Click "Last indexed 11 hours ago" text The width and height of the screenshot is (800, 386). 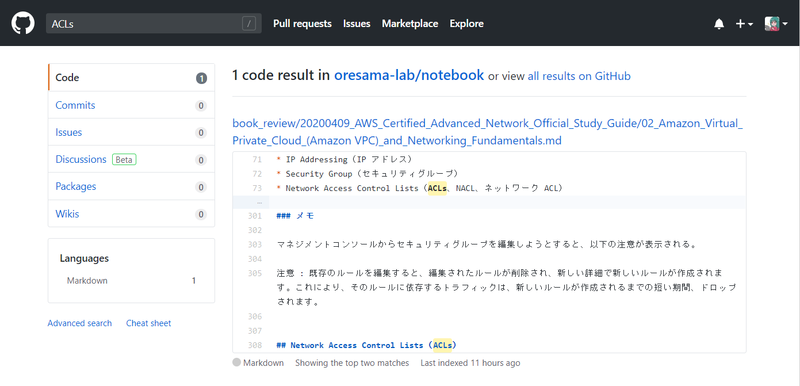[470, 363]
